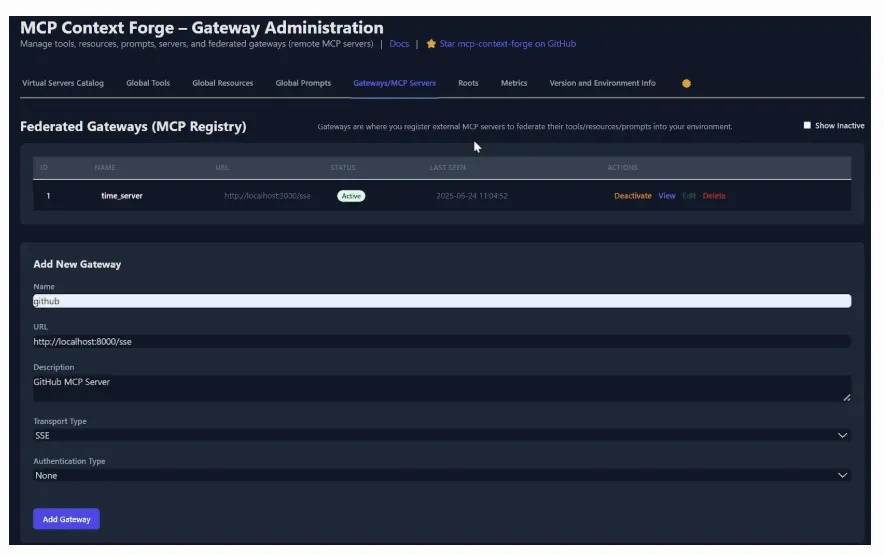Deactivate the time_server gateway

633,196
